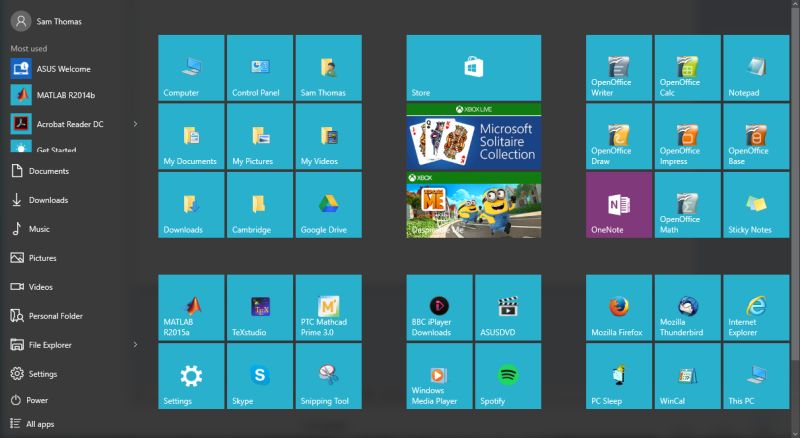
Task: Expand Acrobat Reader DC jump list arrow
Action: 135,124
